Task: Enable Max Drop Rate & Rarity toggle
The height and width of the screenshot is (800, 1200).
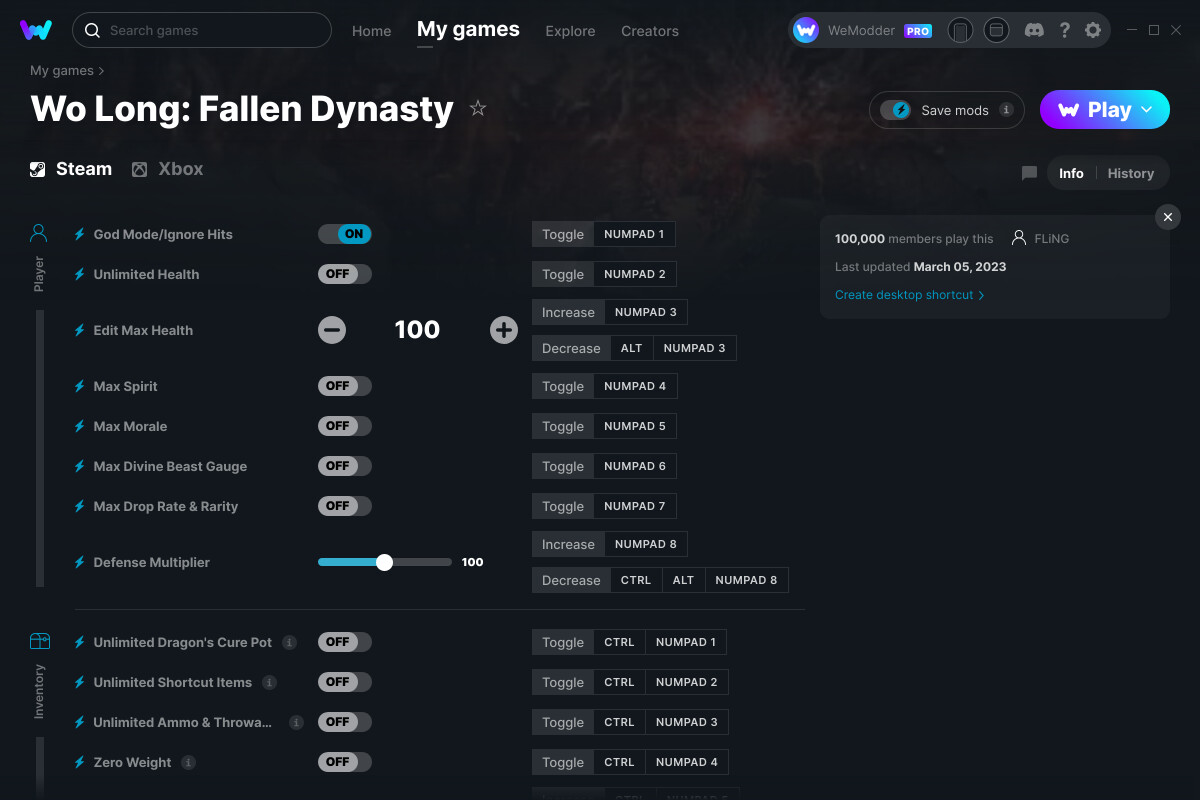Action: coord(345,506)
